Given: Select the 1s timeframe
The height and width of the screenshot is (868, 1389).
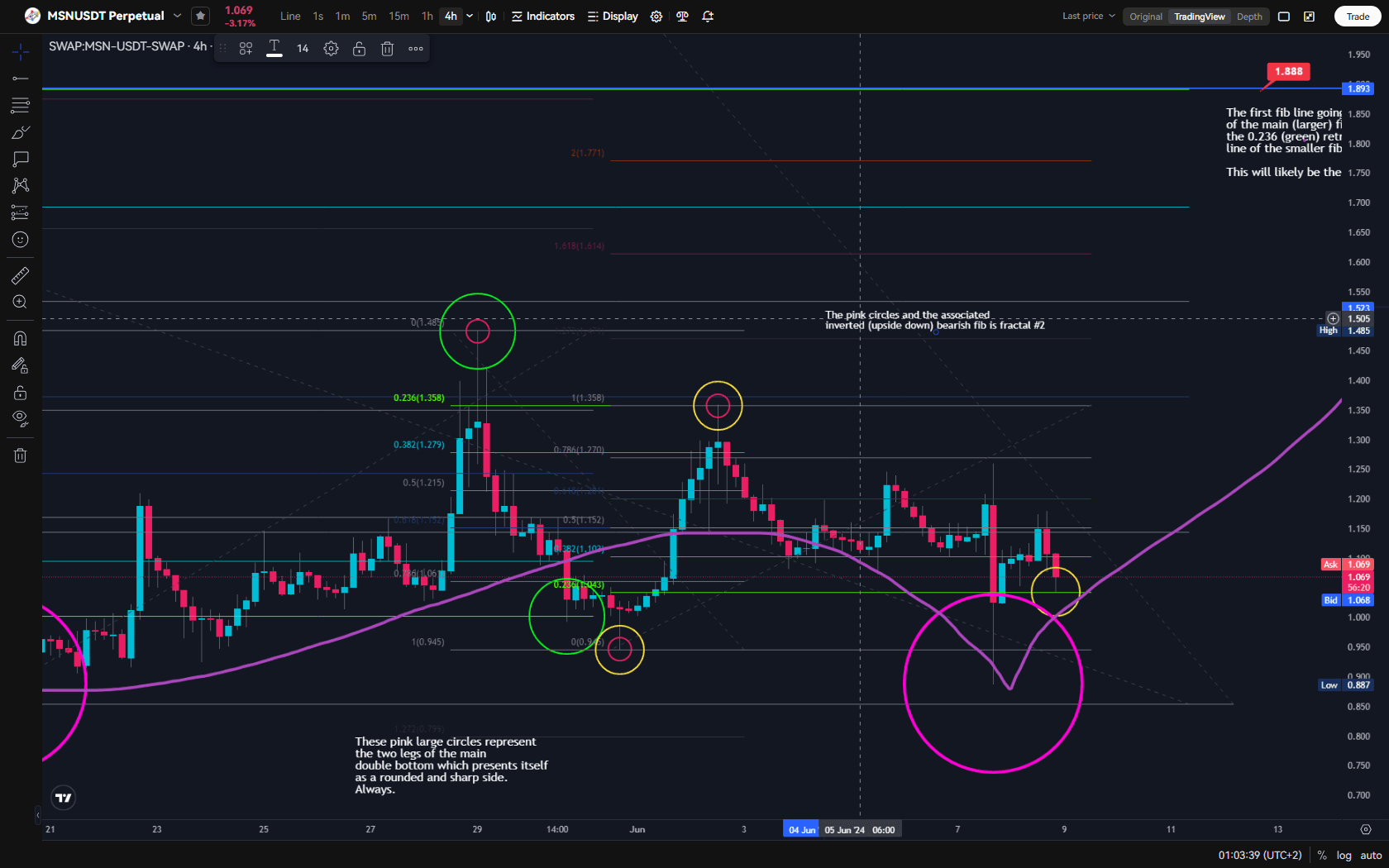Looking at the screenshot, I should coord(318,17).
